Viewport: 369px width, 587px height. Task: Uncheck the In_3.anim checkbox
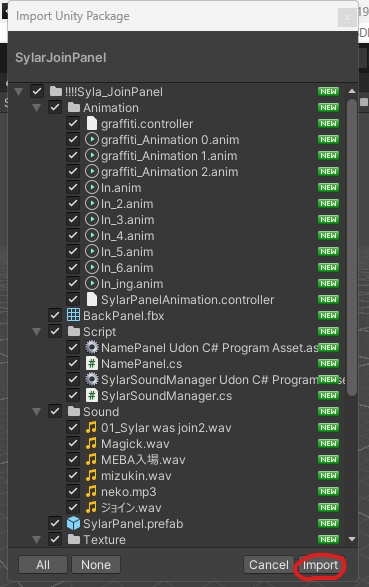pos(73,220)
